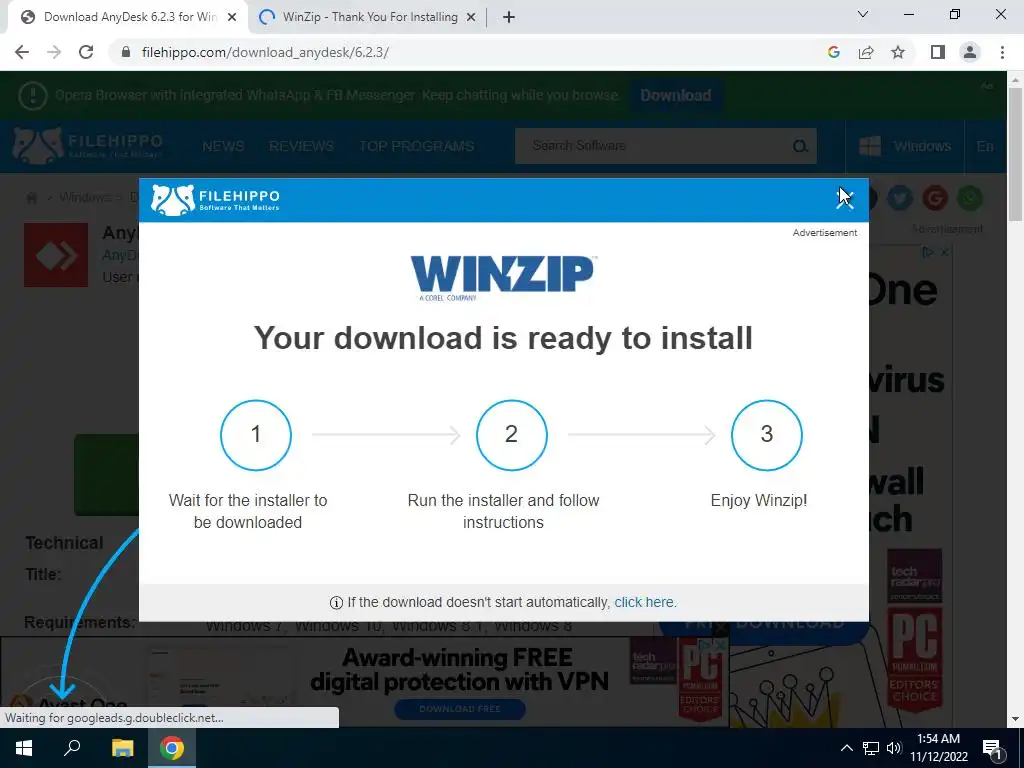This screenshot has height=768, width=1024.
Task: Click the FileHippo logo in popup header
Action: point(215,200)
